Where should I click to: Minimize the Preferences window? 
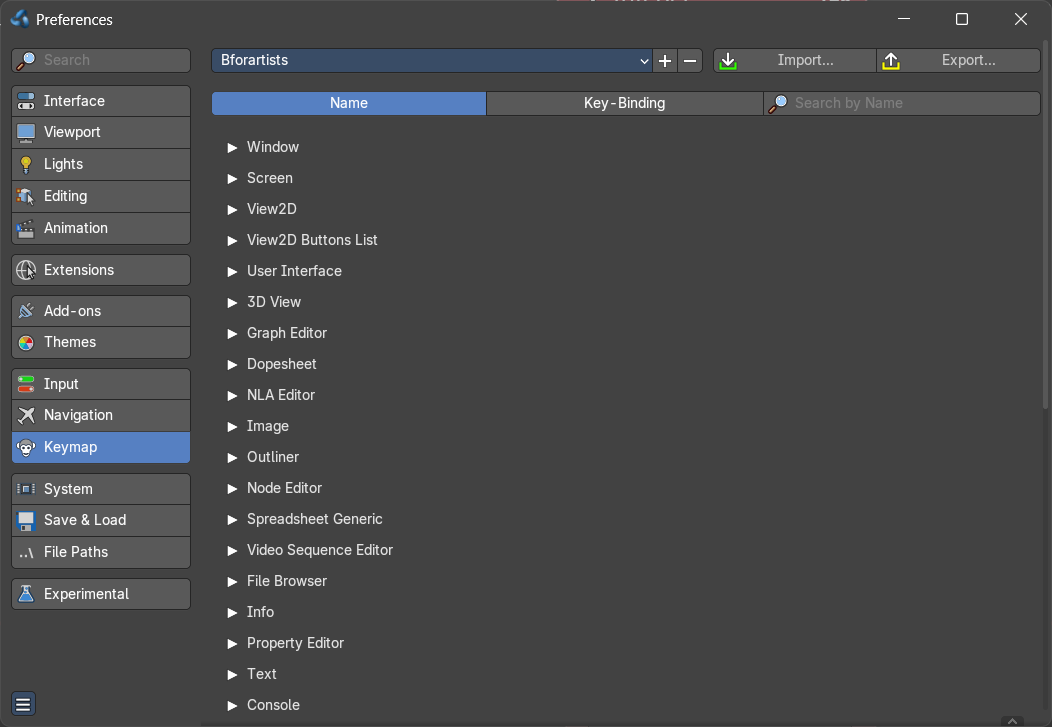[x=904, y=19]
